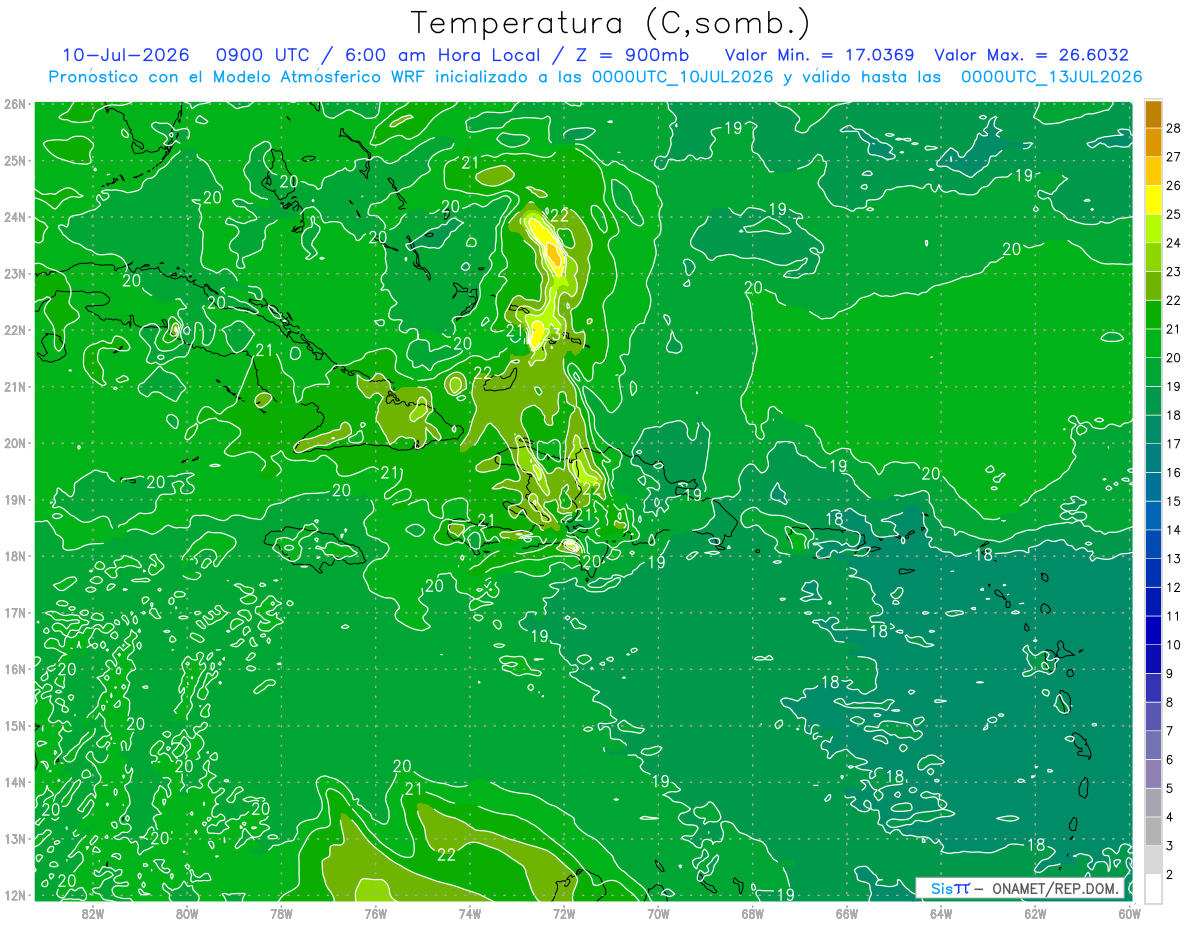Click "Valor Min. = 17.0369" in header
1200x927 pixels.
click(820, 55)
